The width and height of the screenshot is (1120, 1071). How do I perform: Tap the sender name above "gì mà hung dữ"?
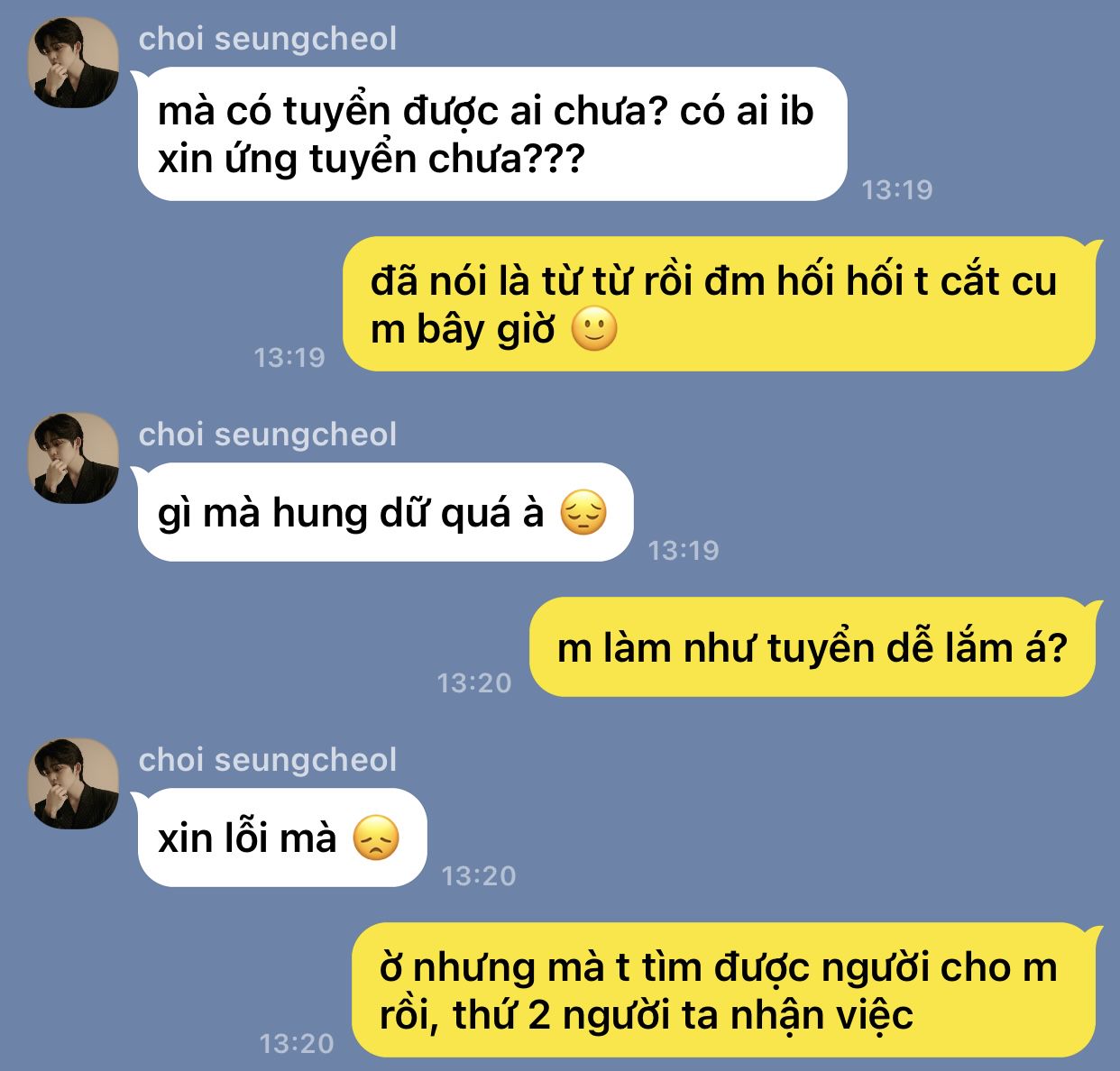[268, 435]
